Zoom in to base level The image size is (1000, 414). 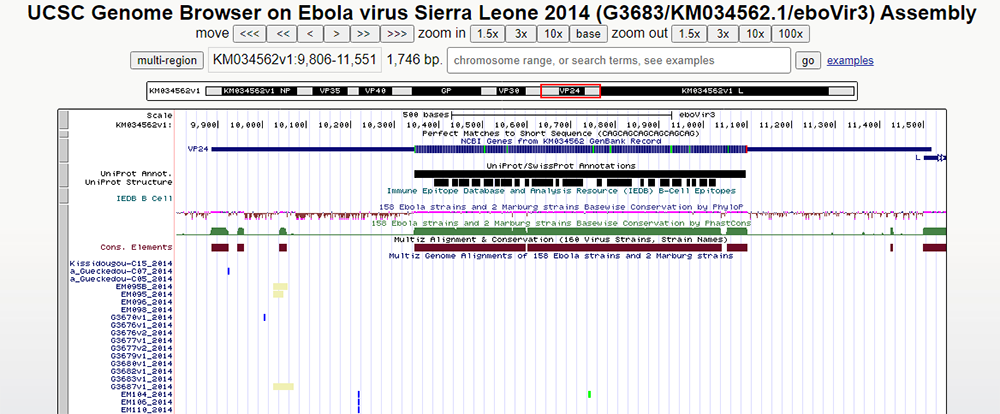tap(587, 33)
